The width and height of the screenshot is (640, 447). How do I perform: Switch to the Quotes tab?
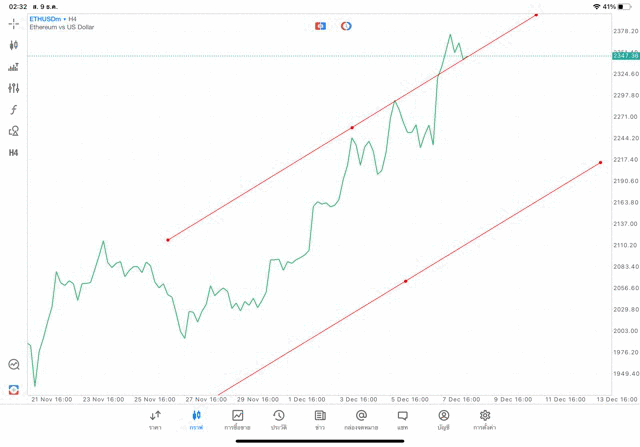point(155,419)
